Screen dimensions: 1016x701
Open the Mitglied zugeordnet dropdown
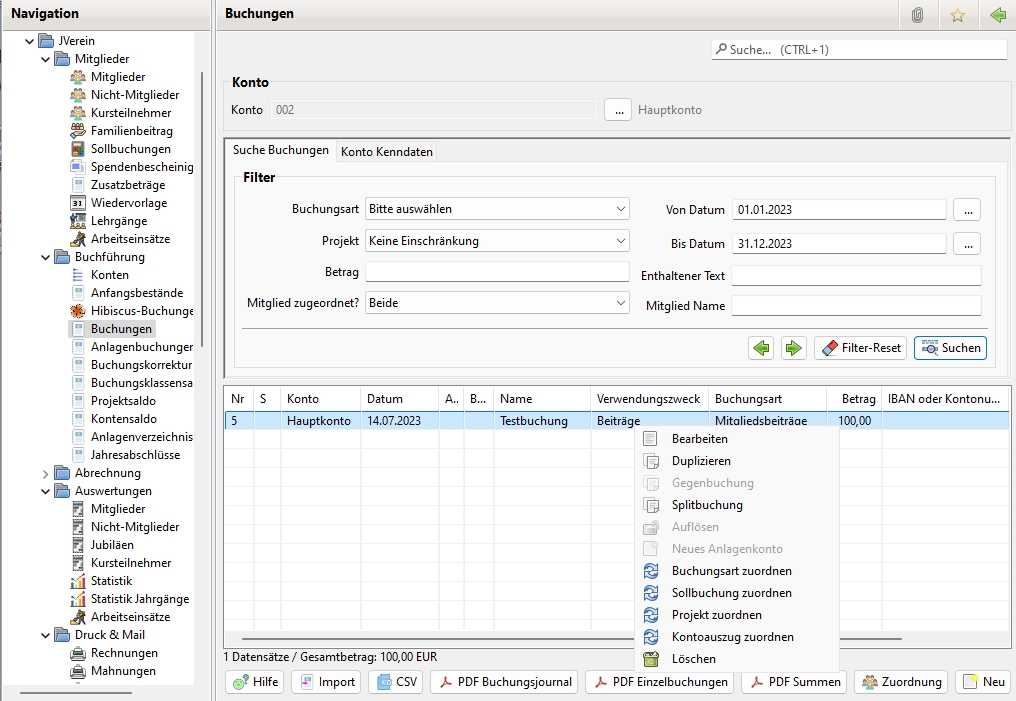[x=497, y=302]
